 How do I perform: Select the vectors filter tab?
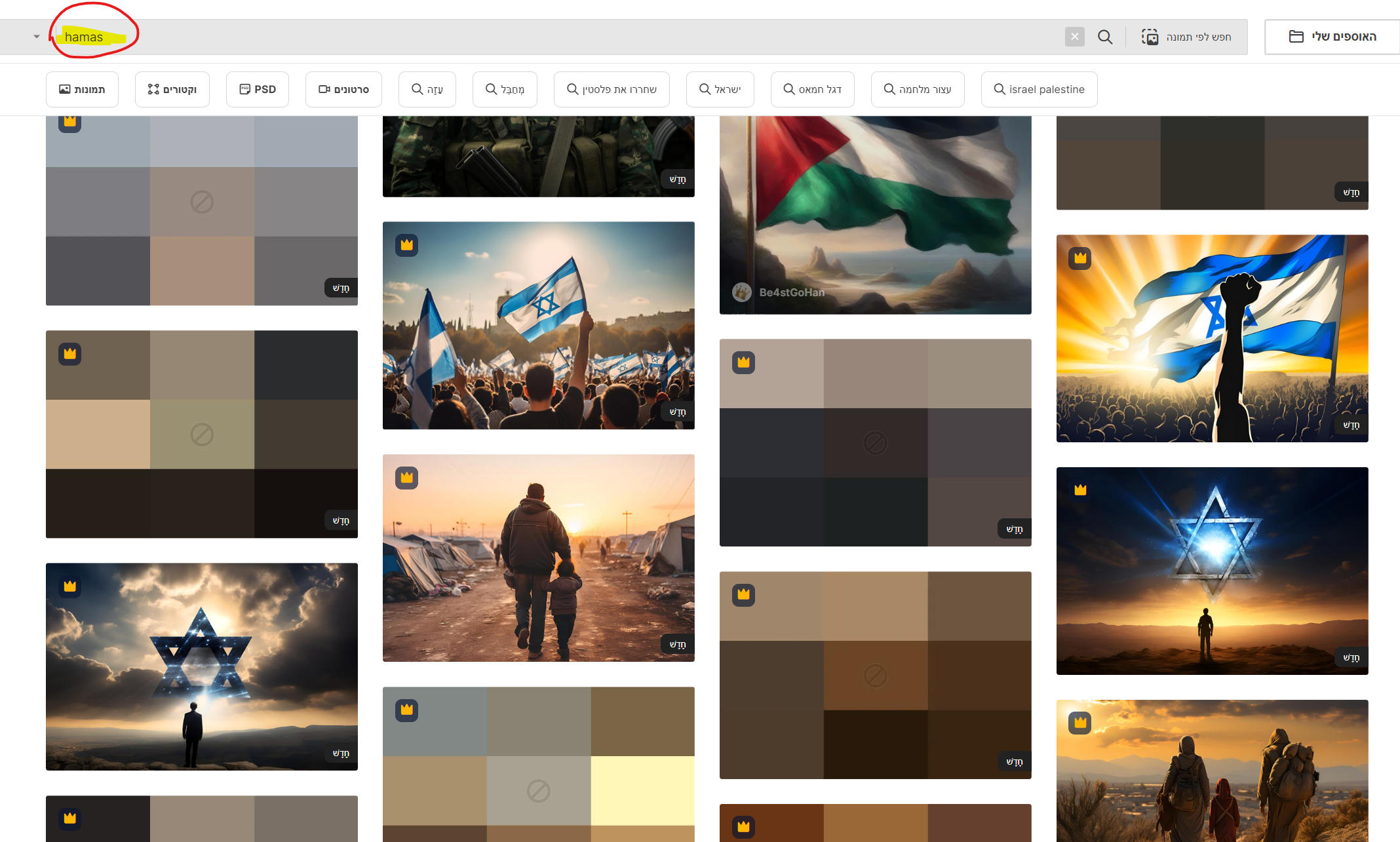(x=172, y=89)
